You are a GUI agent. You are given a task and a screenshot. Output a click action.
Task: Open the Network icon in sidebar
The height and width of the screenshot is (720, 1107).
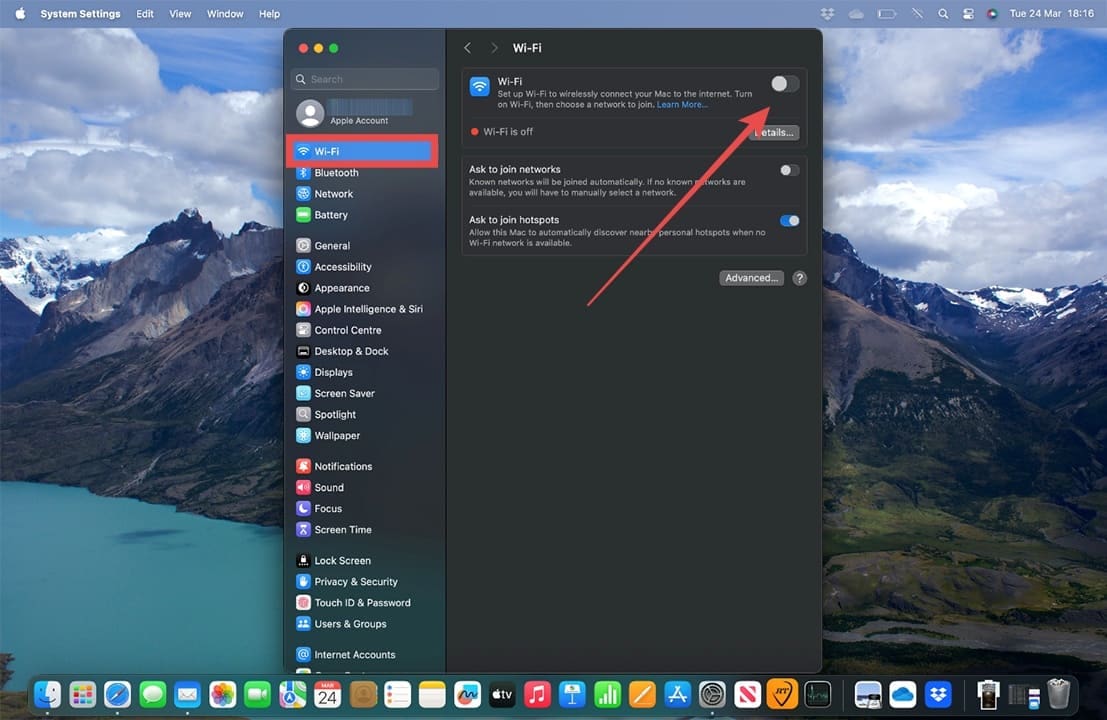[x=303, y=193]
